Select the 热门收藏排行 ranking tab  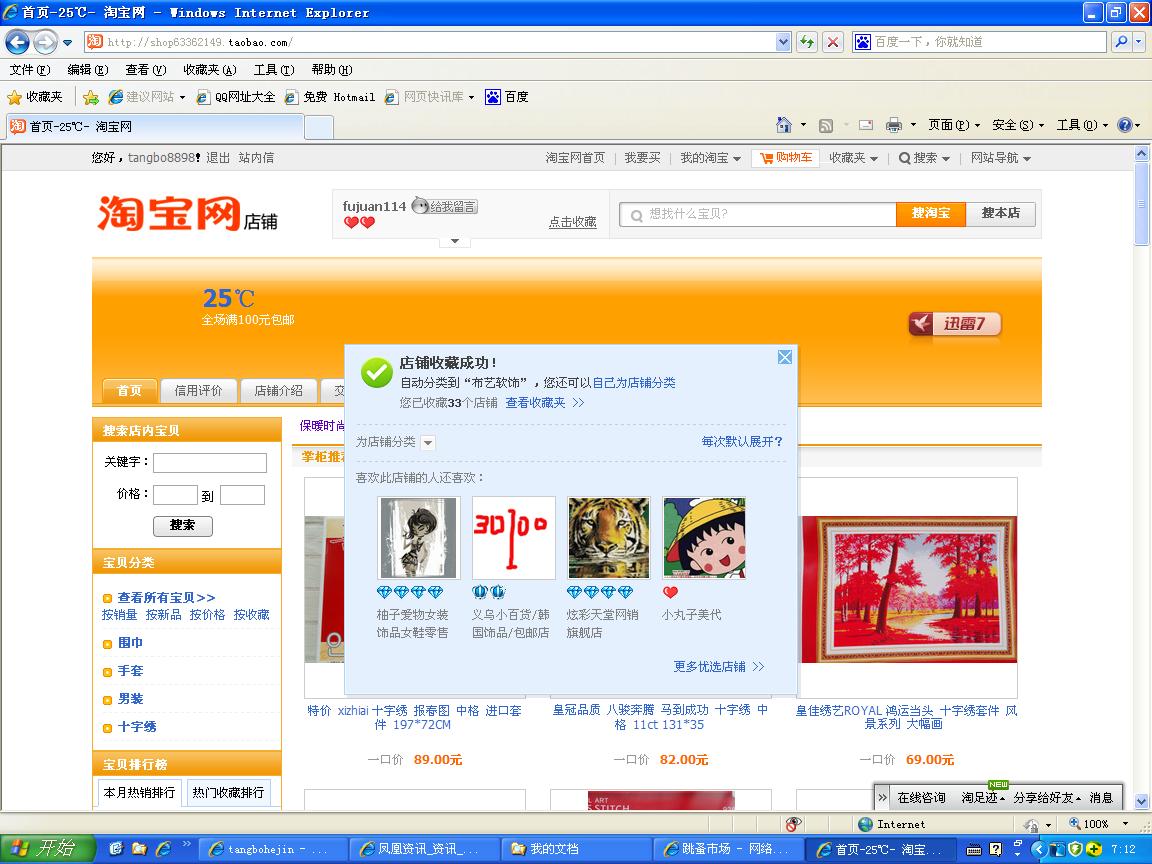[228, 793]
